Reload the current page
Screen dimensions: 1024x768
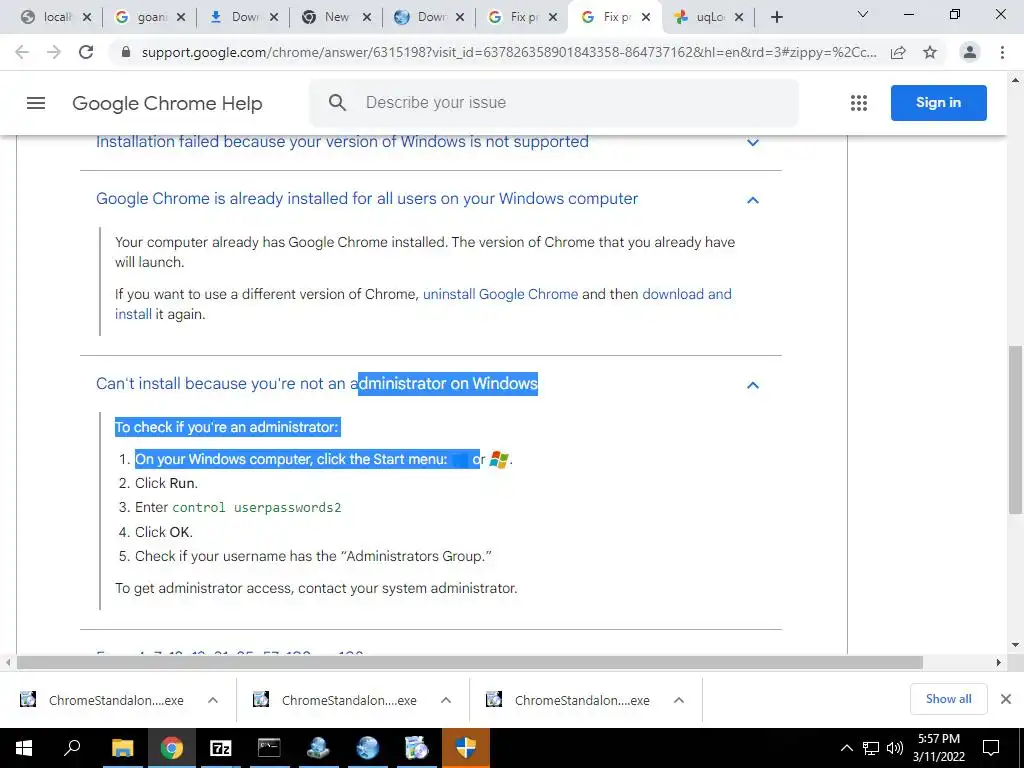point(86,52)
